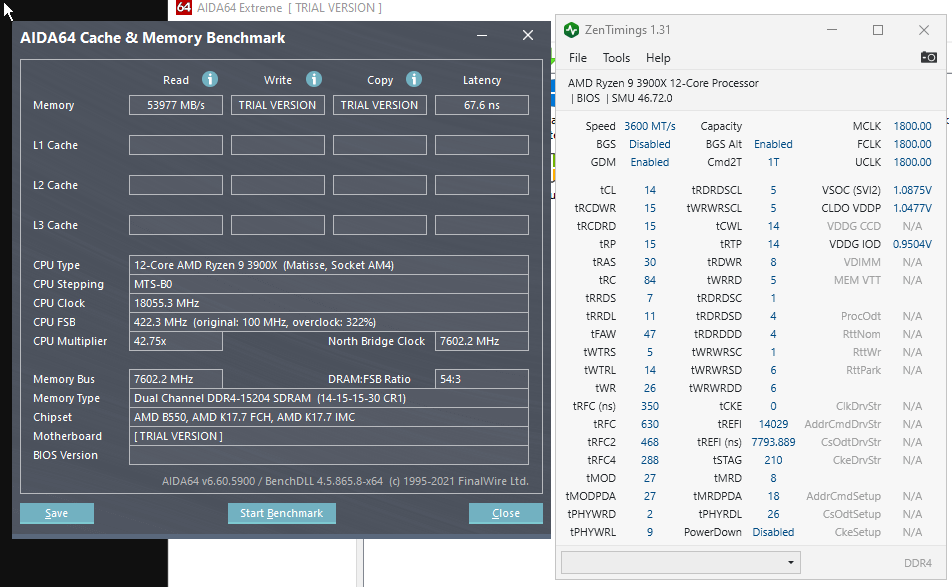Click the Memory Copy TRIAL VERSION field
The image size is (952, 587).
point(379,105)
